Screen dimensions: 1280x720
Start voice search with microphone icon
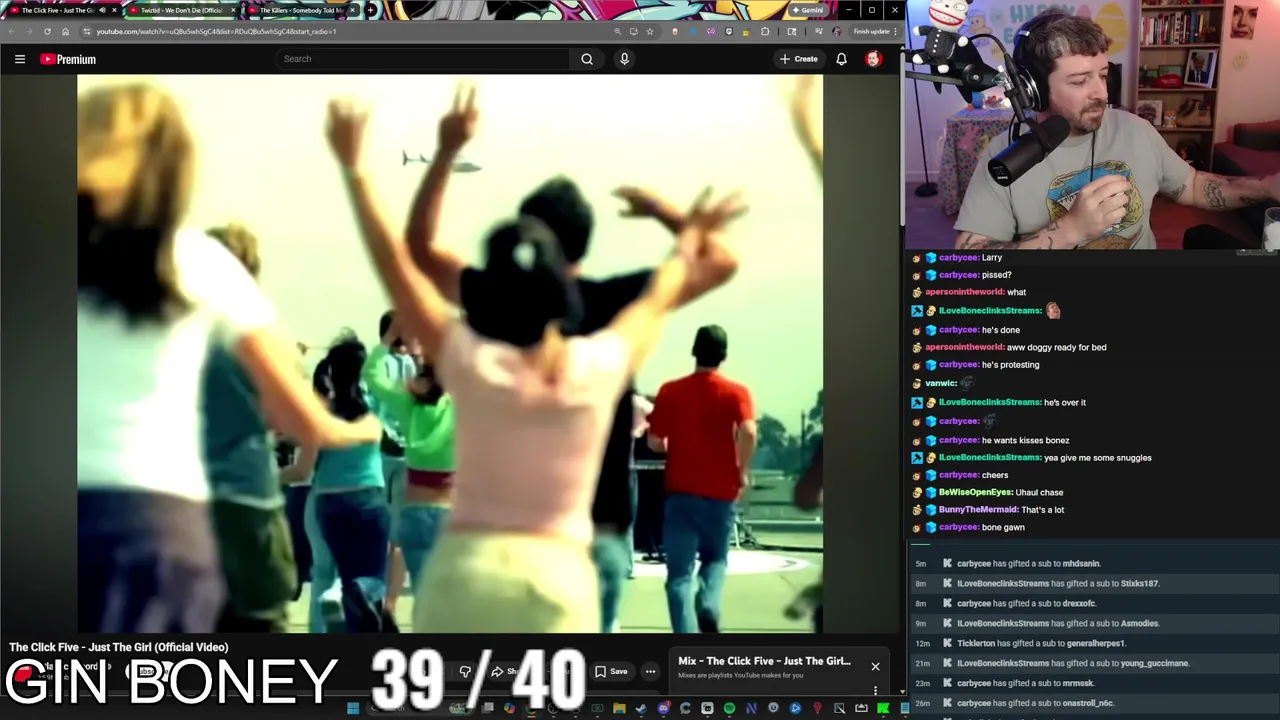coord(624,59)
